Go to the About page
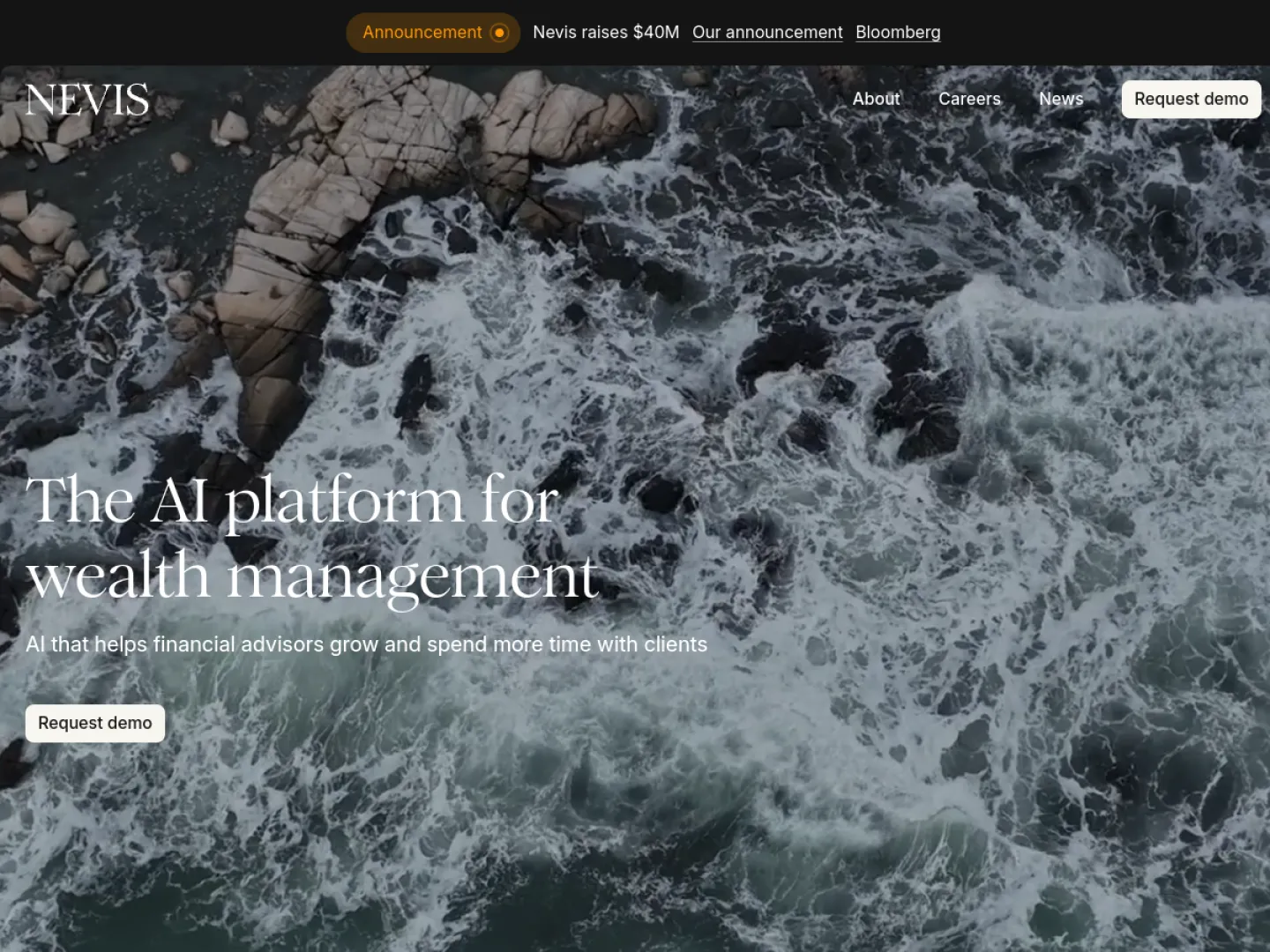 click(876, 99)
